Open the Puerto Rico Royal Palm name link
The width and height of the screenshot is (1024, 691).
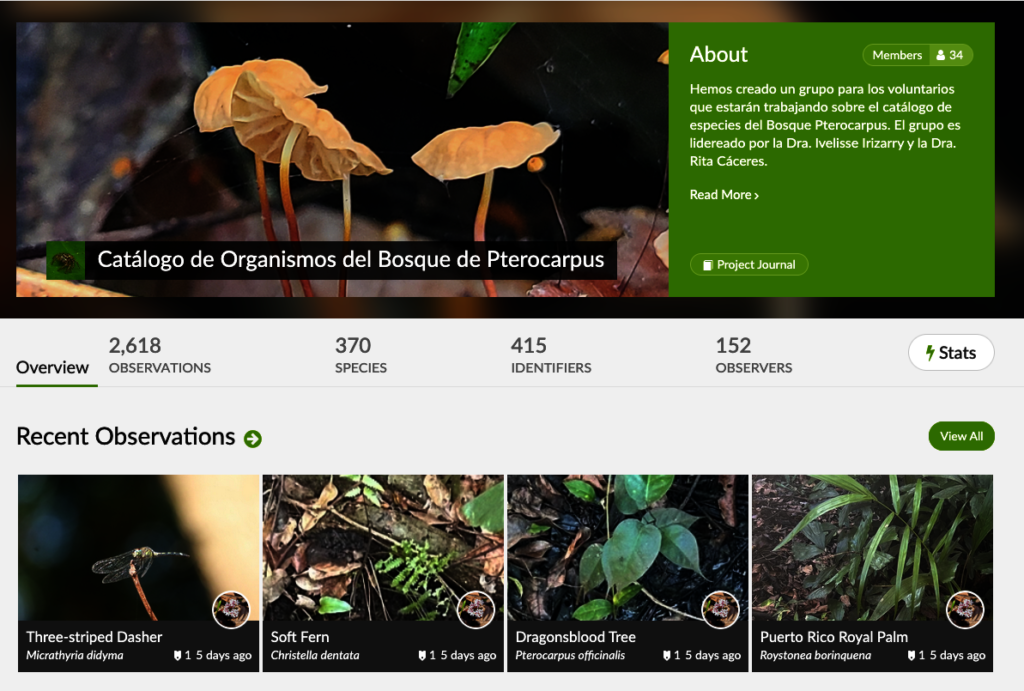pos(834,637)
